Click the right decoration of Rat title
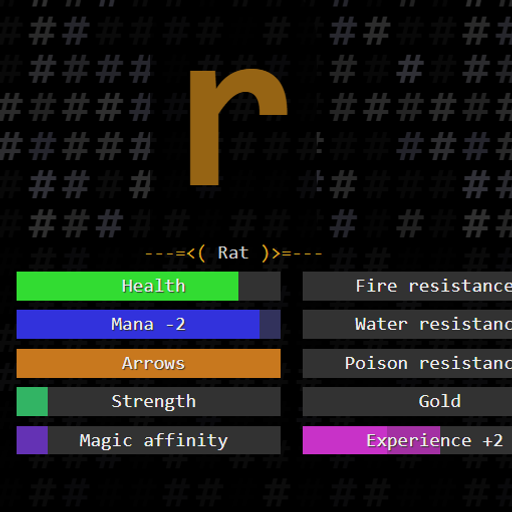The width and height of the screenshot is (512, 512). coord(292,253)
